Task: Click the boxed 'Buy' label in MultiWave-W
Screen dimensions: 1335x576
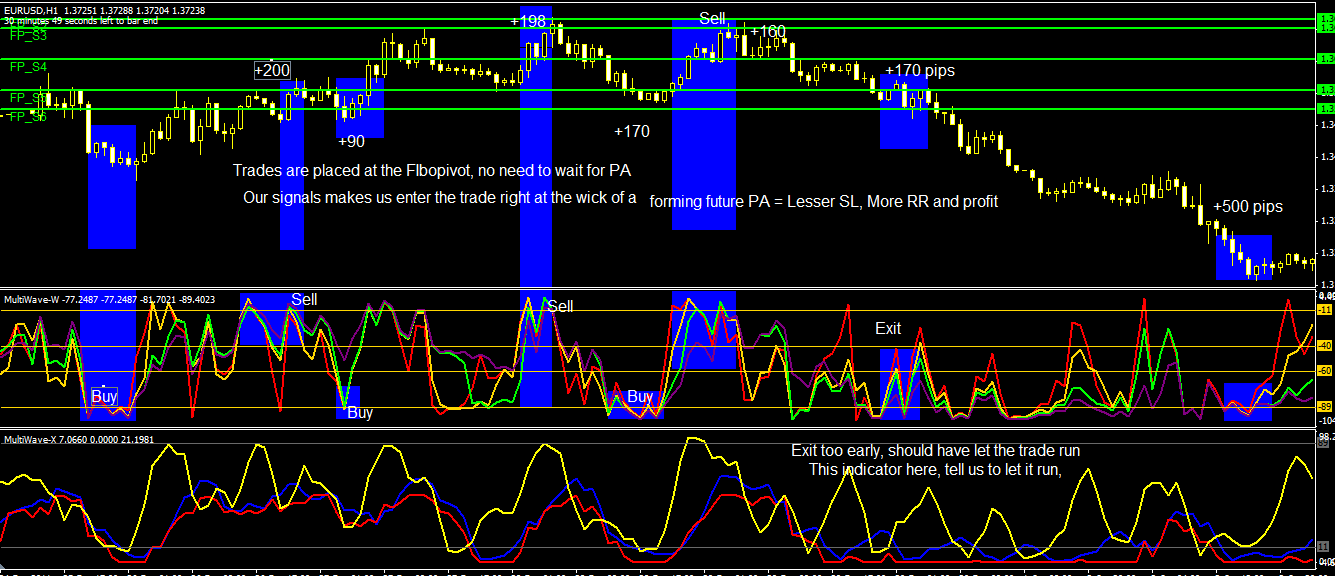Action: [x=104, y=396]
